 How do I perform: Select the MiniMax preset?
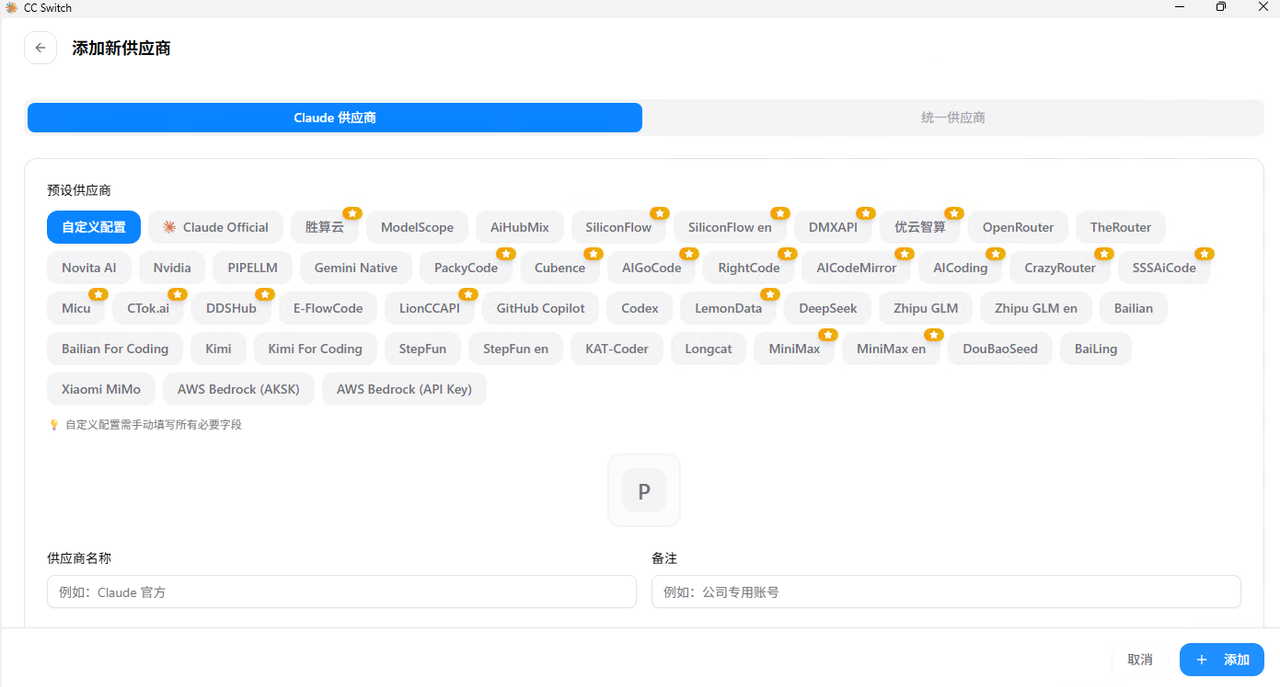pos(795,349)
